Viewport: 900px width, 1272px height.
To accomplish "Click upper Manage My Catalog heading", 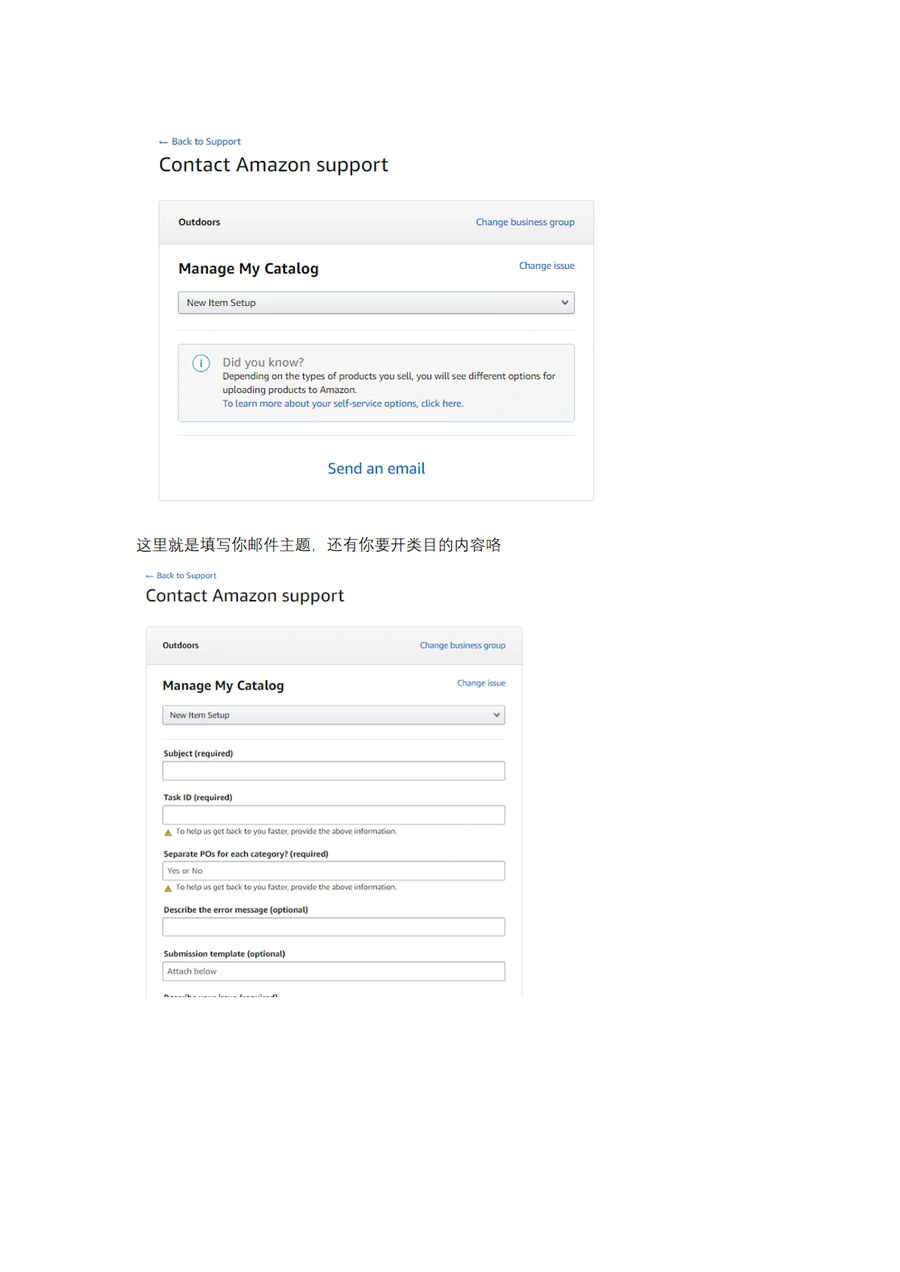I will tap(248, 269).
